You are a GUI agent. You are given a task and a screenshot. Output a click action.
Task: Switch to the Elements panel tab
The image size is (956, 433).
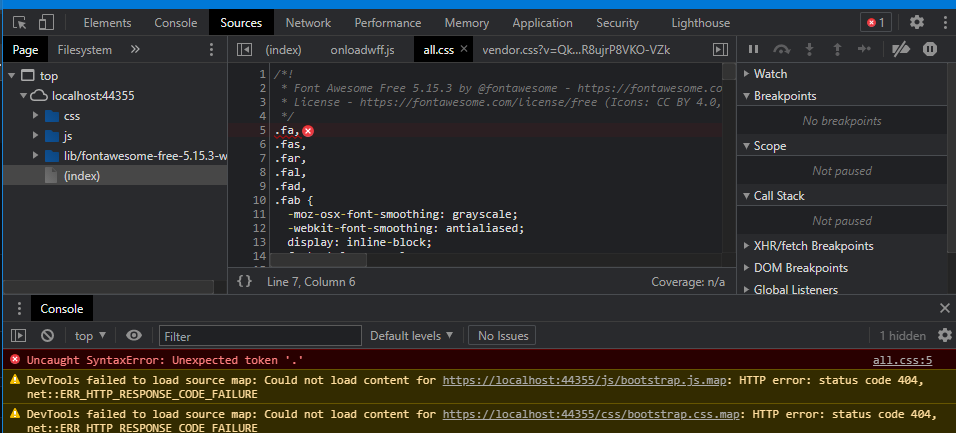coord(107,23)
